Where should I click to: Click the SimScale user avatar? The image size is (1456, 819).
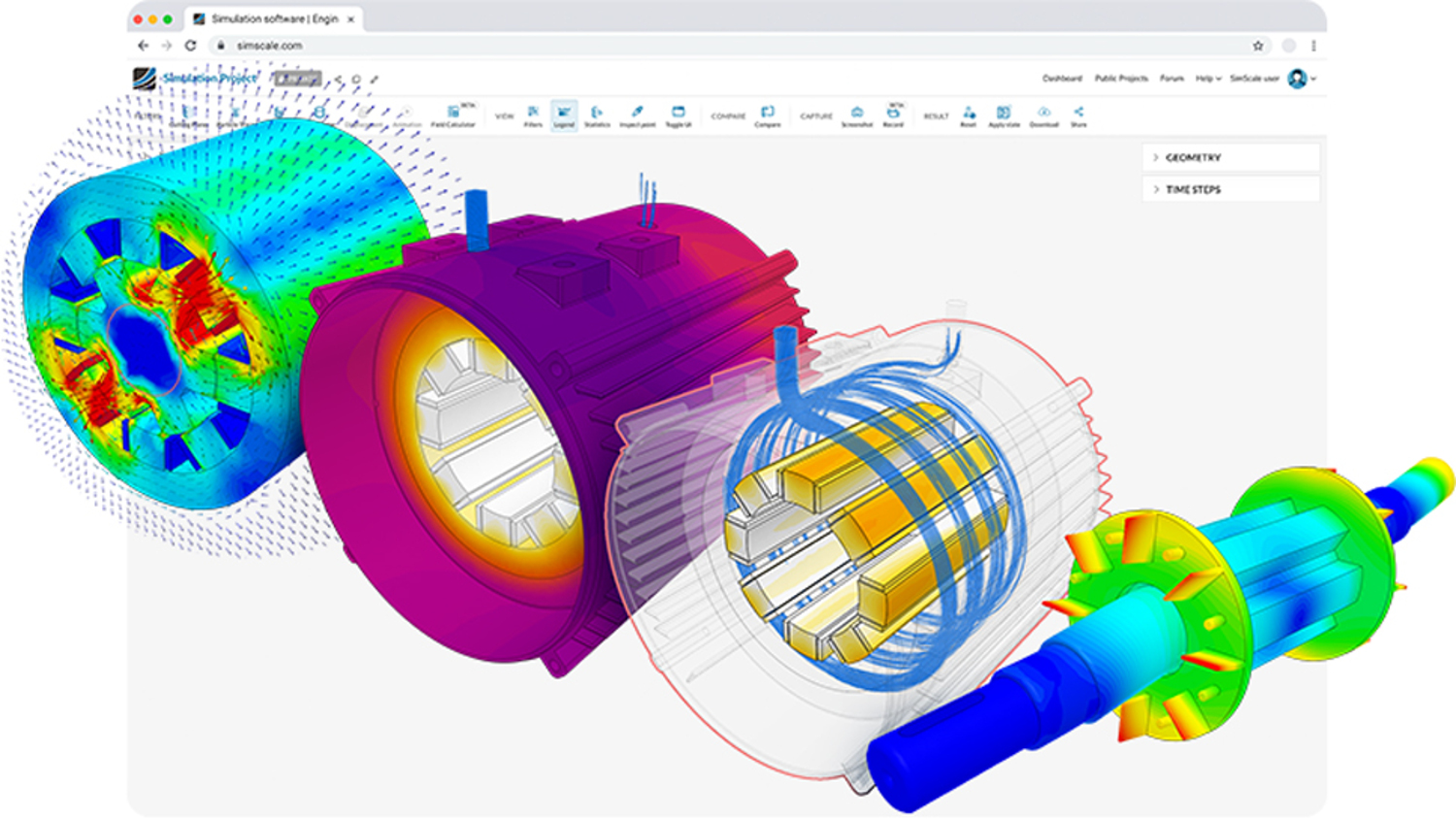tap(1297, 78)
